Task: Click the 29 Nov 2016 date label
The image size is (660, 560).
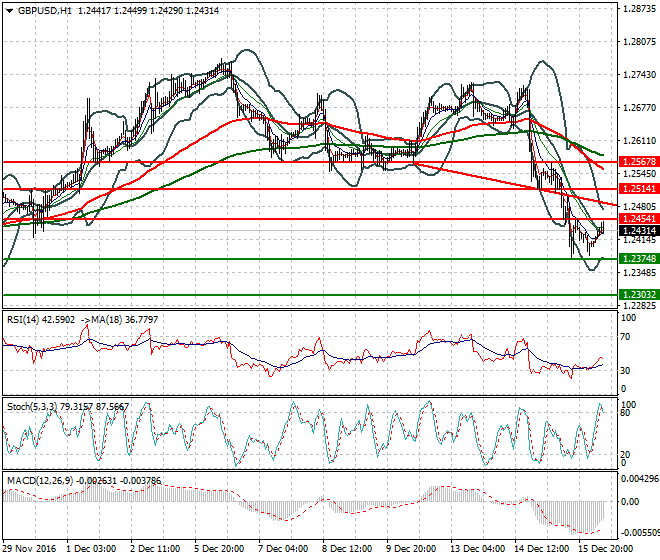Action: 29,549
